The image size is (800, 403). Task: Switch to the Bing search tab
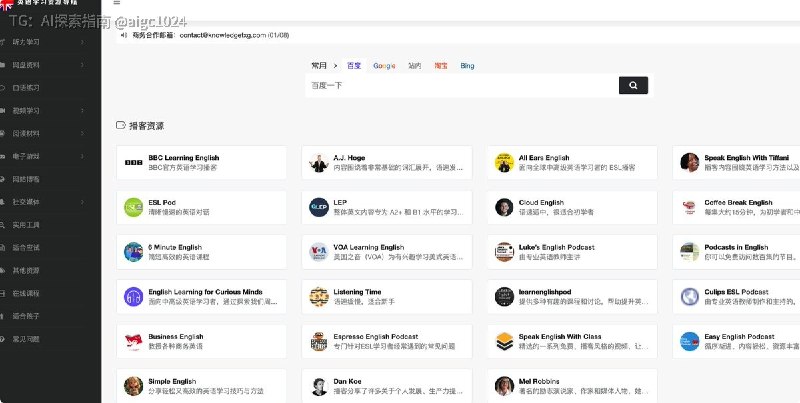point(467,65)
